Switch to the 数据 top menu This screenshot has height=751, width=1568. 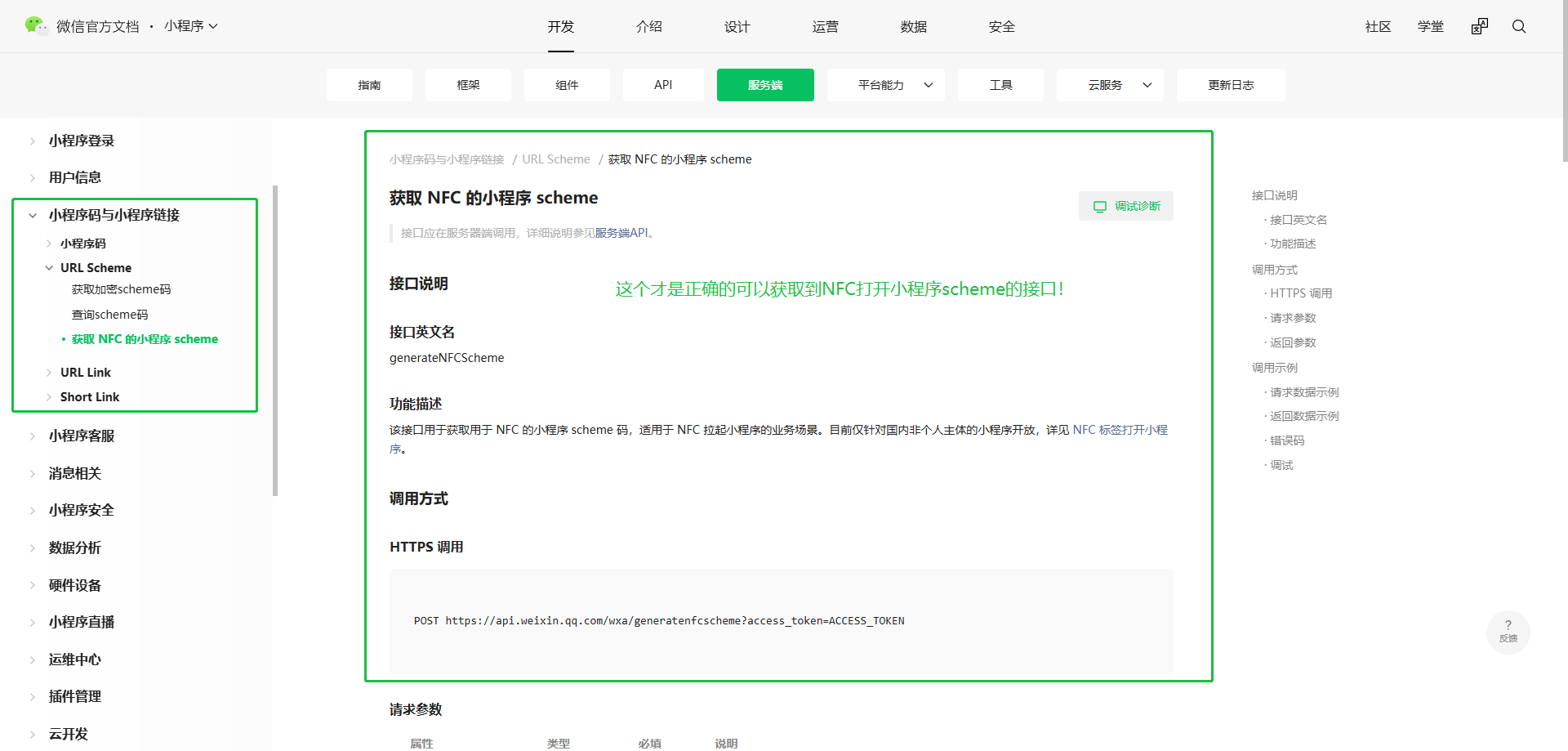[x=914, y=27]
